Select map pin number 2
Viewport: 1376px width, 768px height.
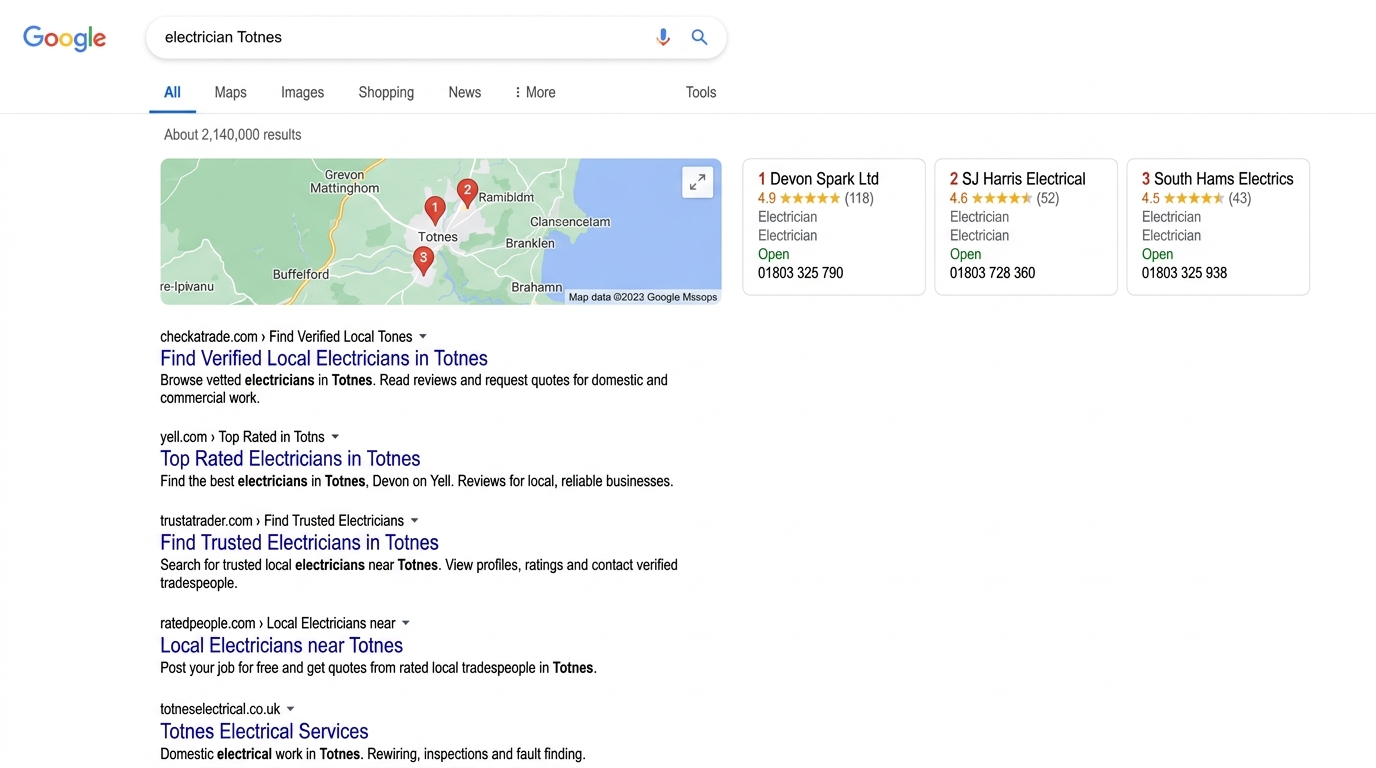pos(467,192)
